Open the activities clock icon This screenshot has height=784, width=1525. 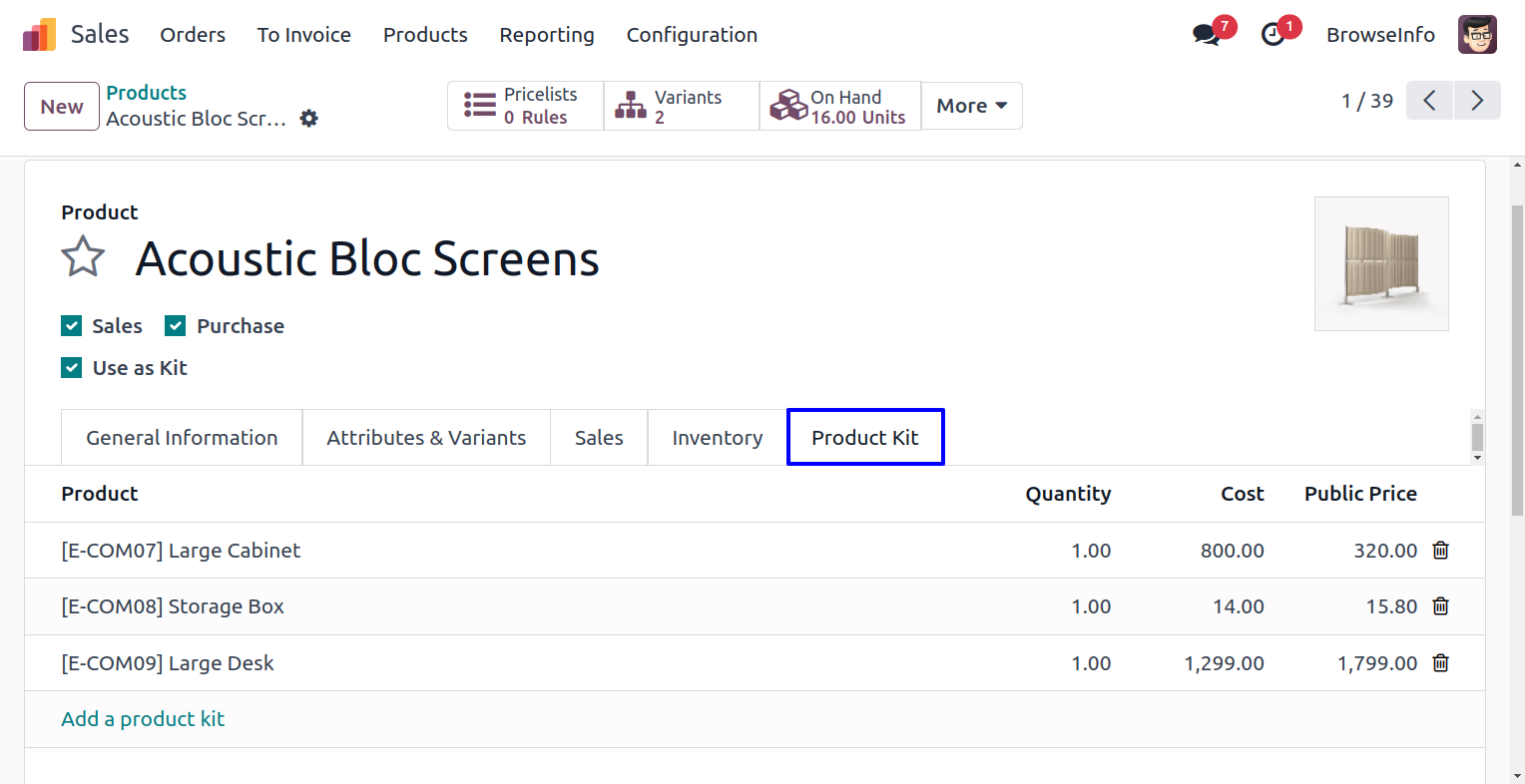click(1272, 35)
